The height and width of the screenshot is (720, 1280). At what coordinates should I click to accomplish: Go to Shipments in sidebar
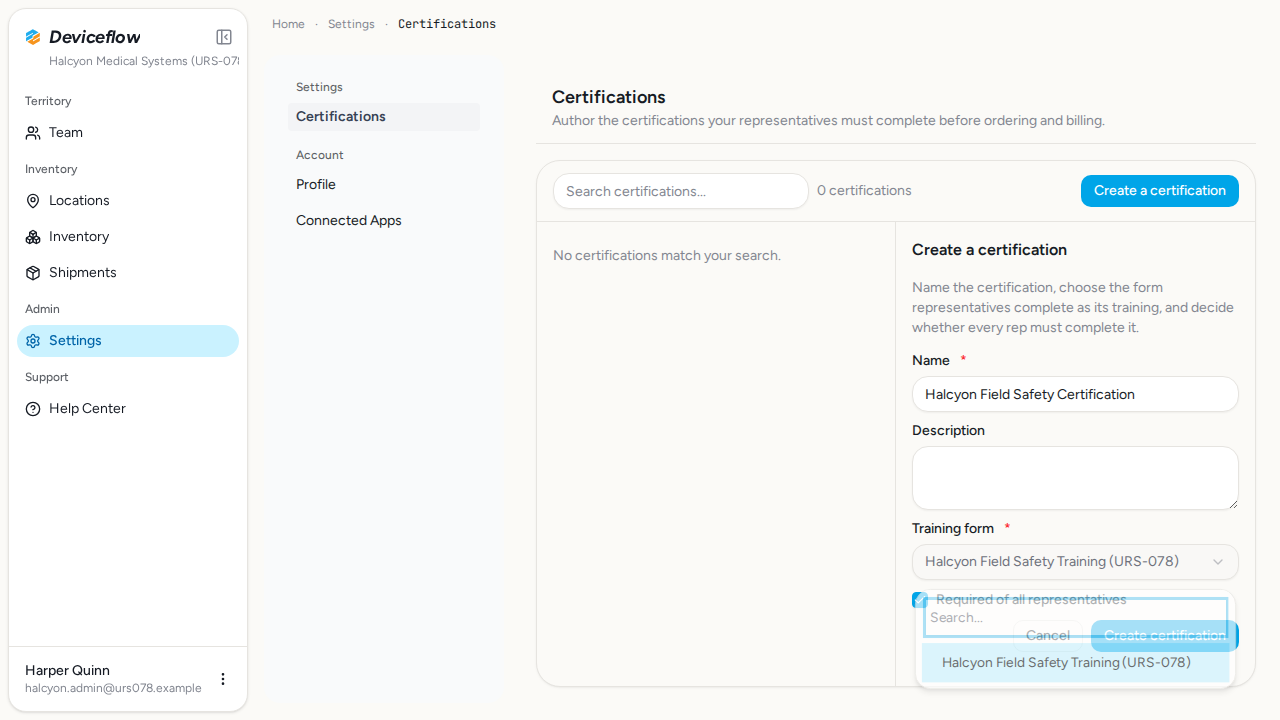pos(128,273)
